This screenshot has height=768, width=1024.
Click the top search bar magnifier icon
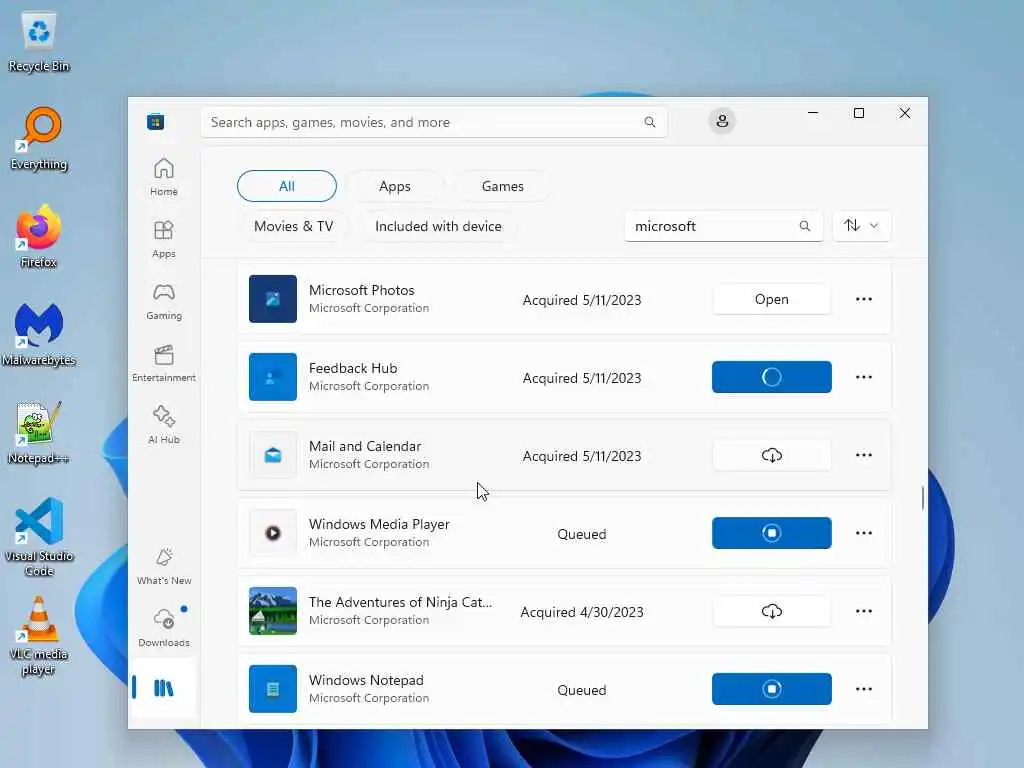[x=649, y=122]
